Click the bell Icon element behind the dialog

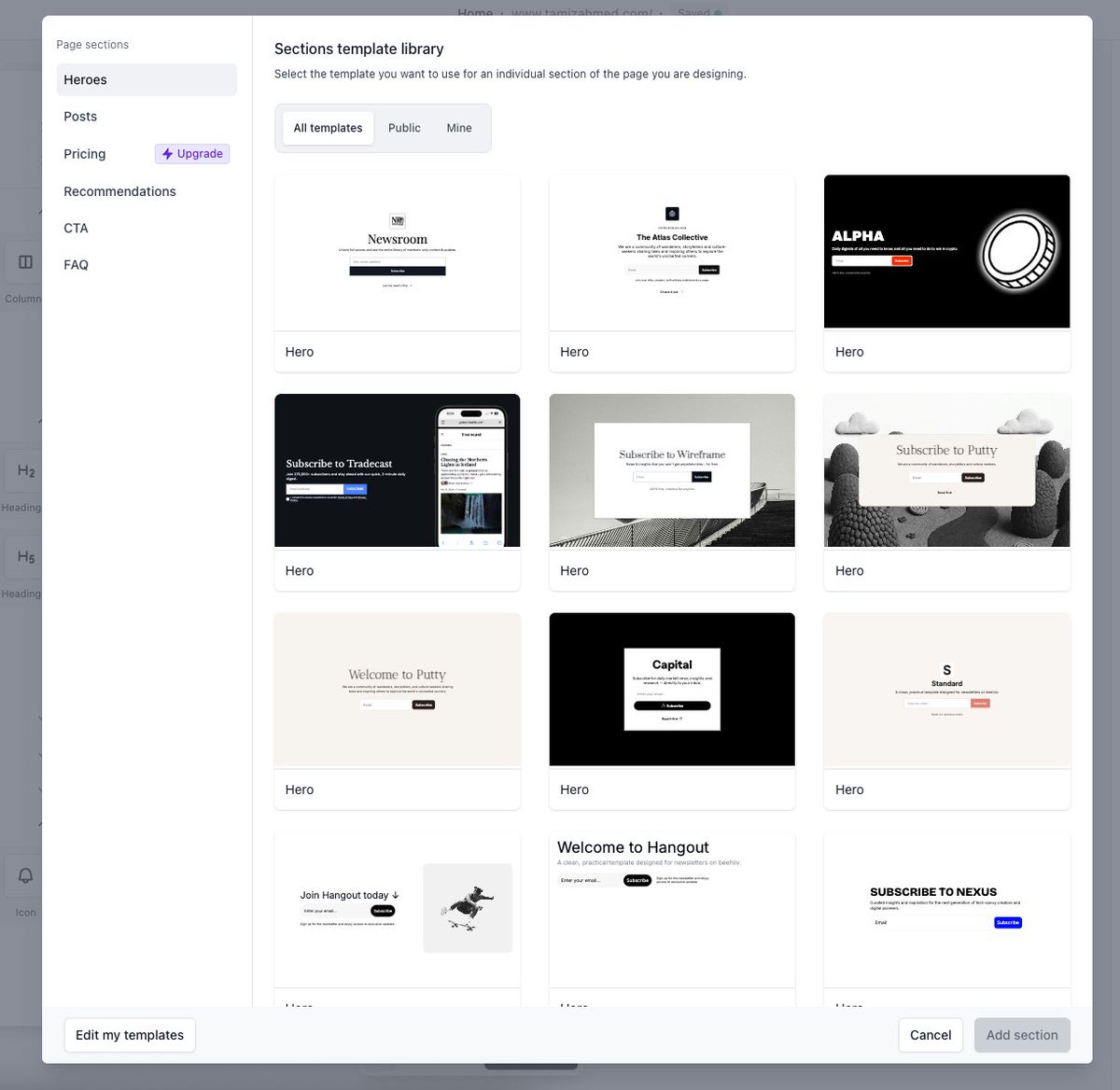coord(25,875)
